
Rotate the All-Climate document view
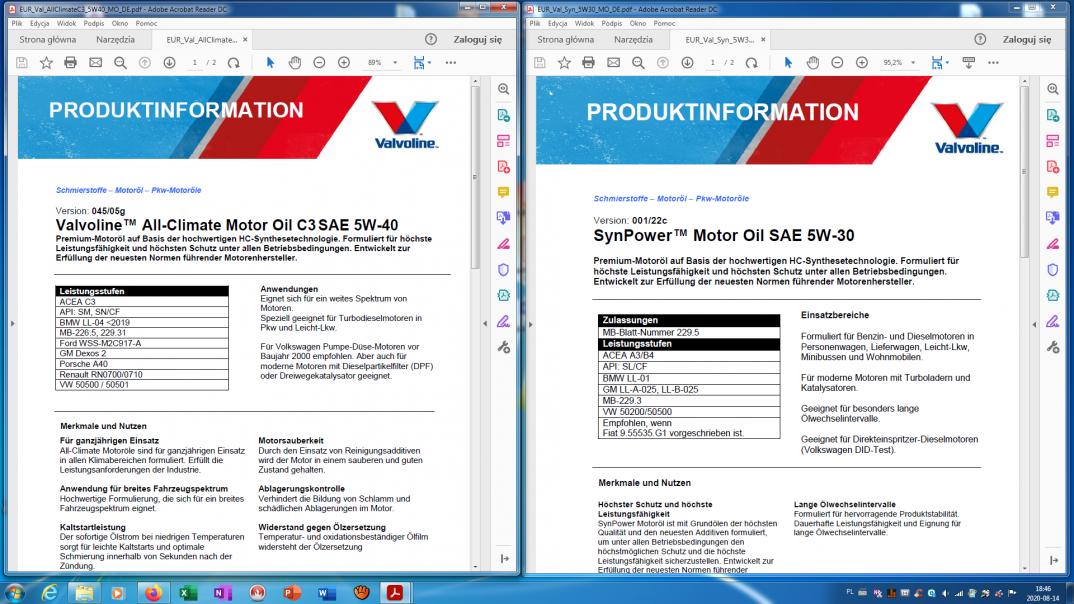(x=234, y=63)
